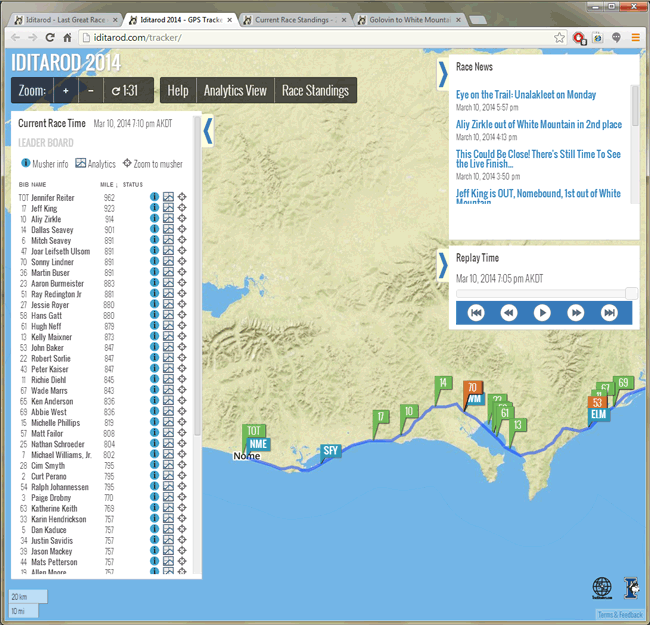650x625 pixels.
Task: Sort leader board by MILE column
Action: click(x=109, y=184)
